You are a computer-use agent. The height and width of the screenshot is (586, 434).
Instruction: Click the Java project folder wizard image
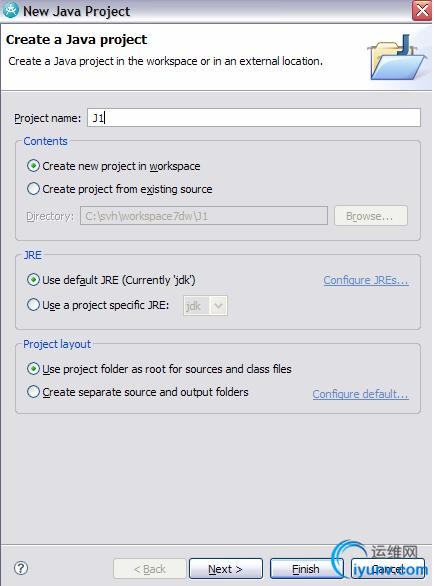tap(397, 58)
